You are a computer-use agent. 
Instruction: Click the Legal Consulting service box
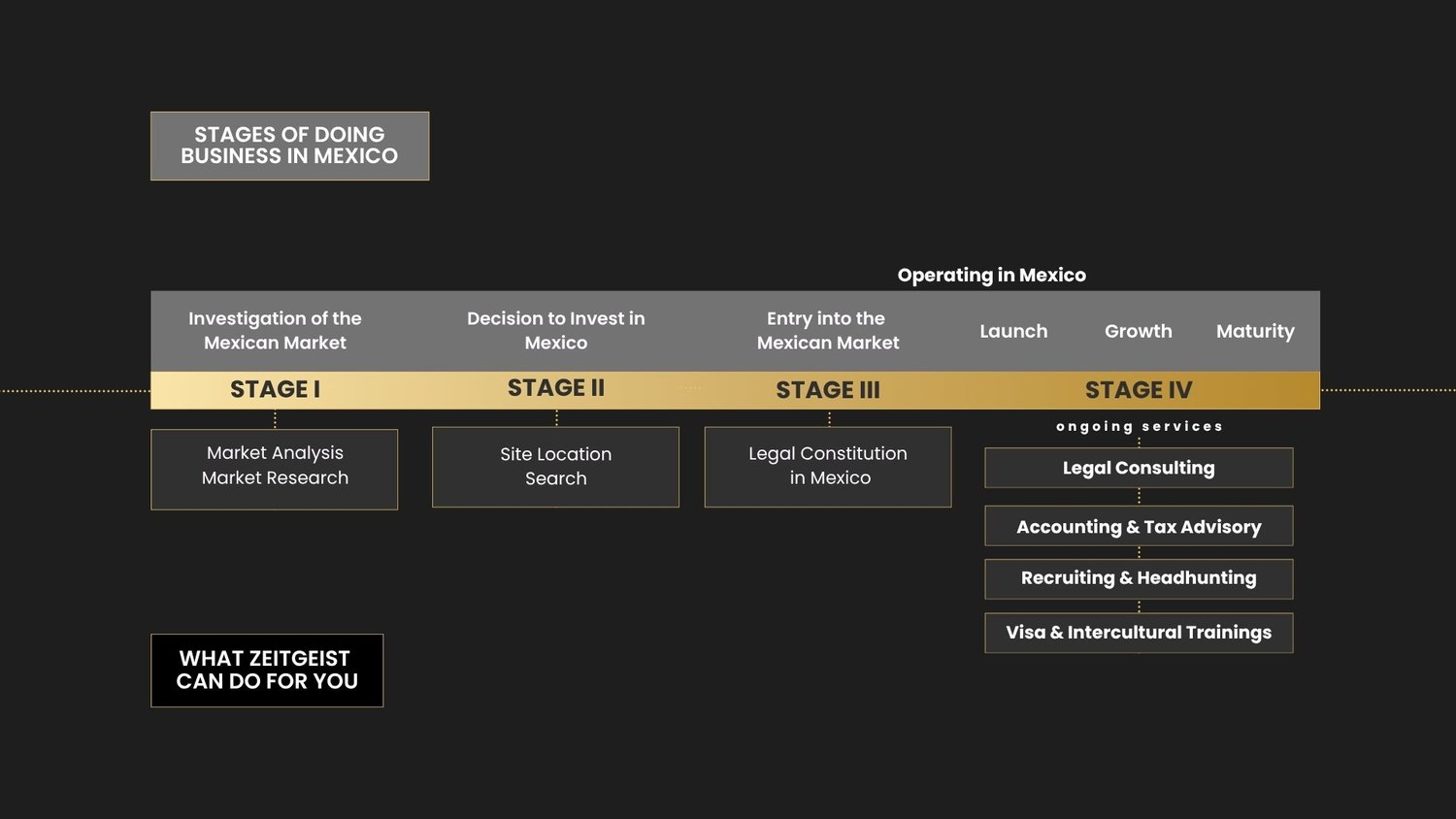click(1139, 468)
